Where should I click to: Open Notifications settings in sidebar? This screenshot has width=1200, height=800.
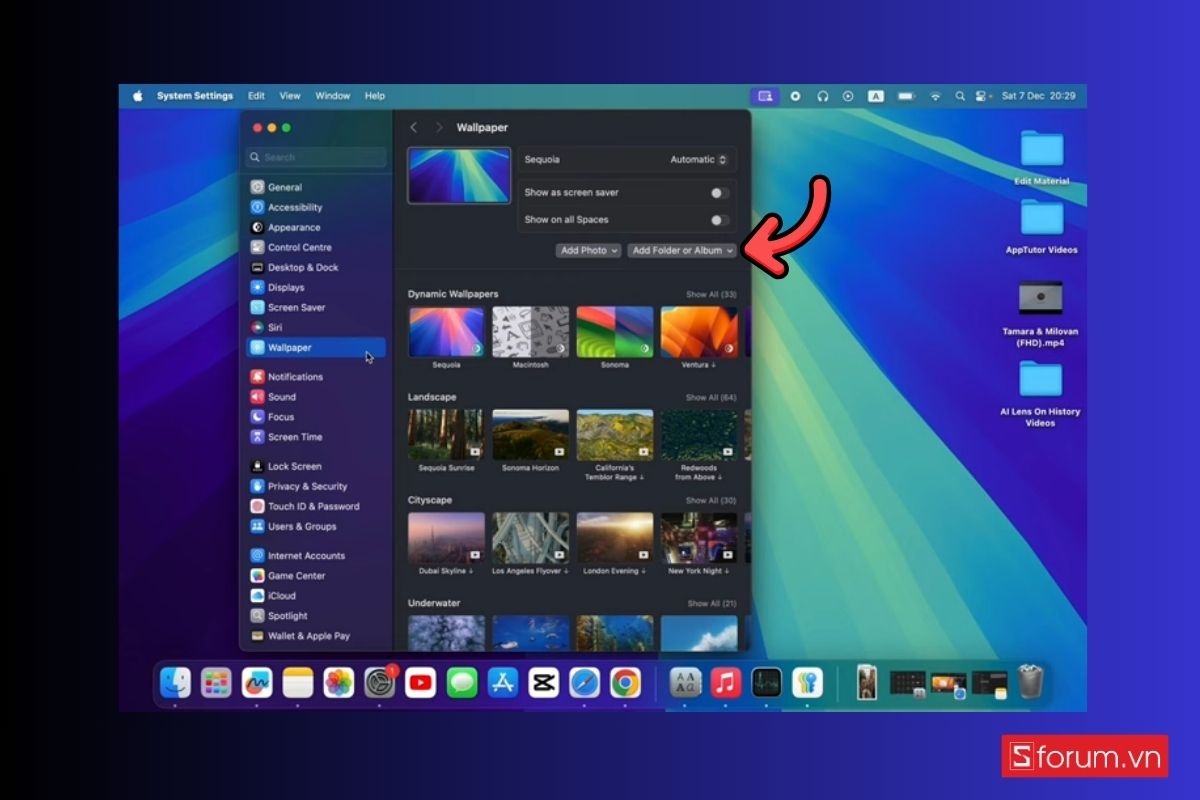(316, 377)
